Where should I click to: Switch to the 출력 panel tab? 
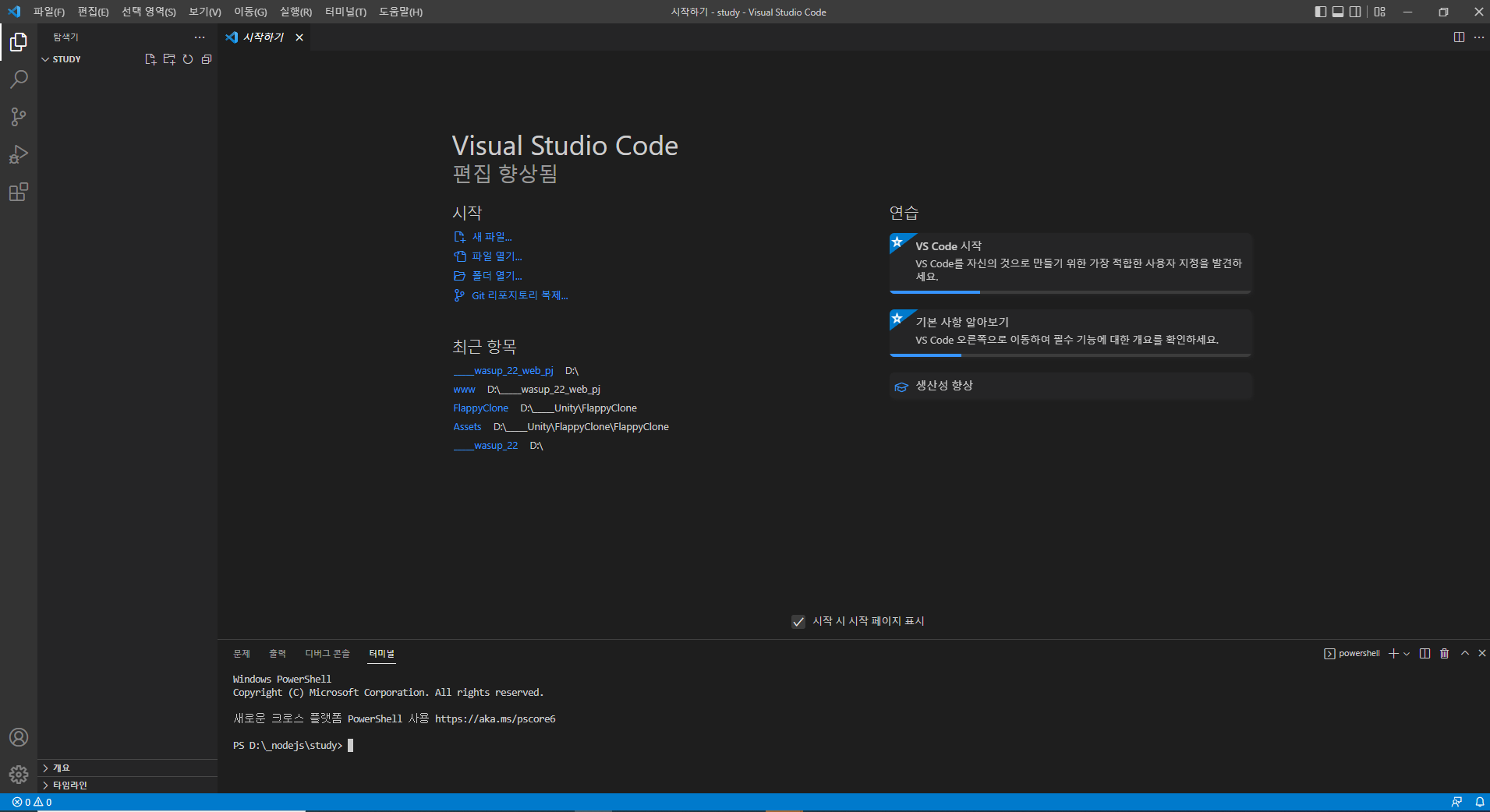click(278, 654)
